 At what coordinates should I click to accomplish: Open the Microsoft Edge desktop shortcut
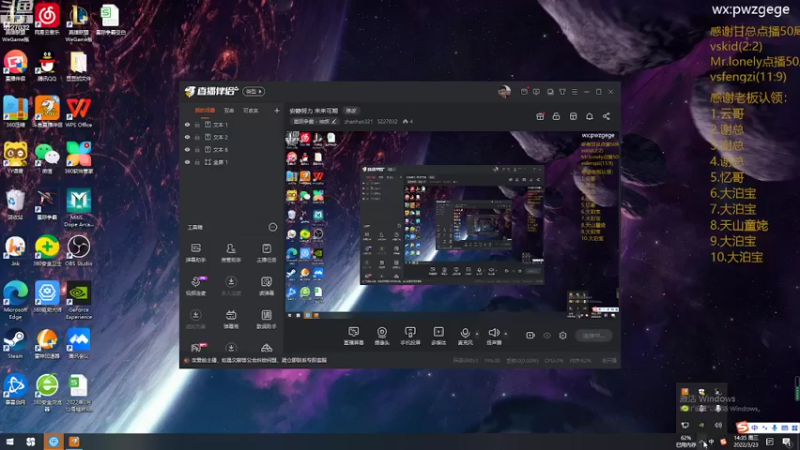click(x=15, y=301)
